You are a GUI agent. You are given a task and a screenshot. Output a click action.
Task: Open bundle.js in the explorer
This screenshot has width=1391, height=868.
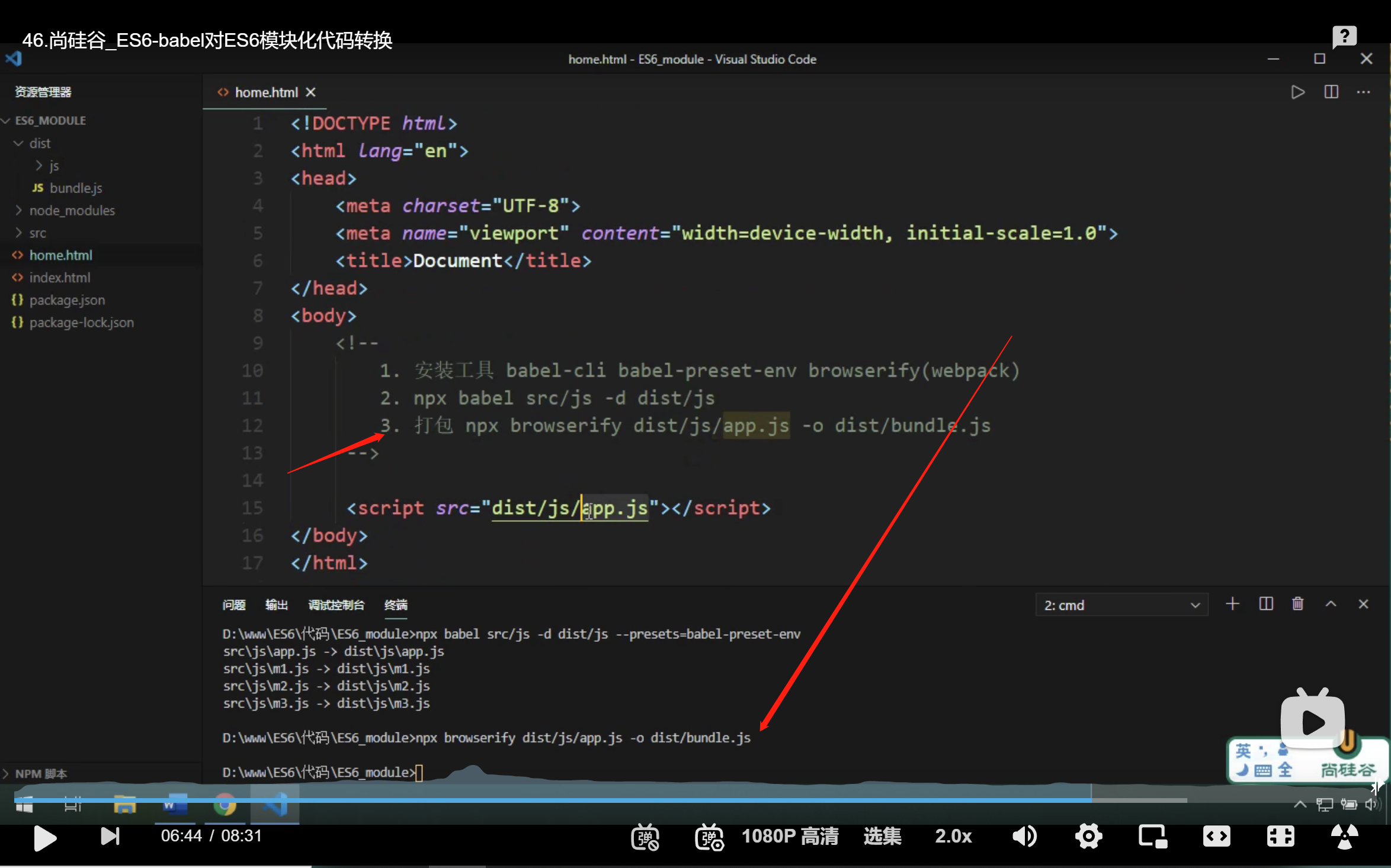(76, 188)
